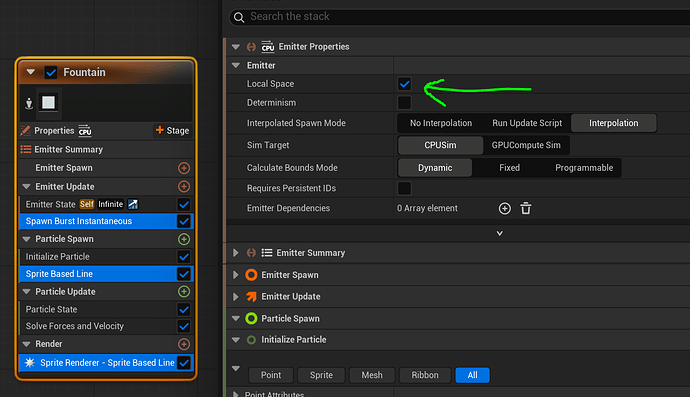Set spawn mode to Run Update Script

coord(527,123)
